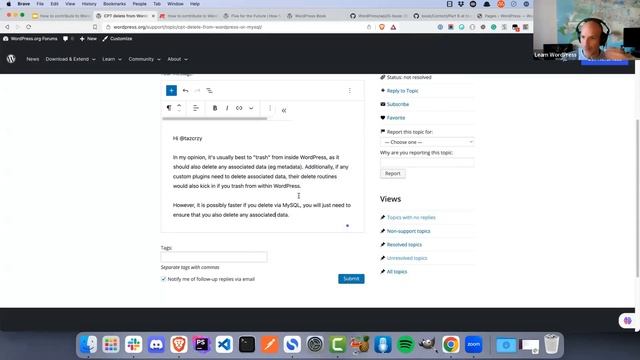Open Camtasia from the dock

click(x=338, y=344)
